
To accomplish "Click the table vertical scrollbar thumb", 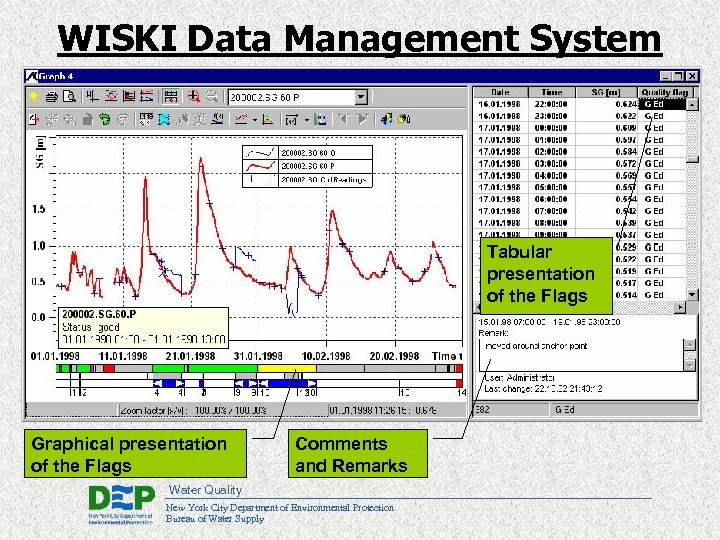I will [692, 160].
